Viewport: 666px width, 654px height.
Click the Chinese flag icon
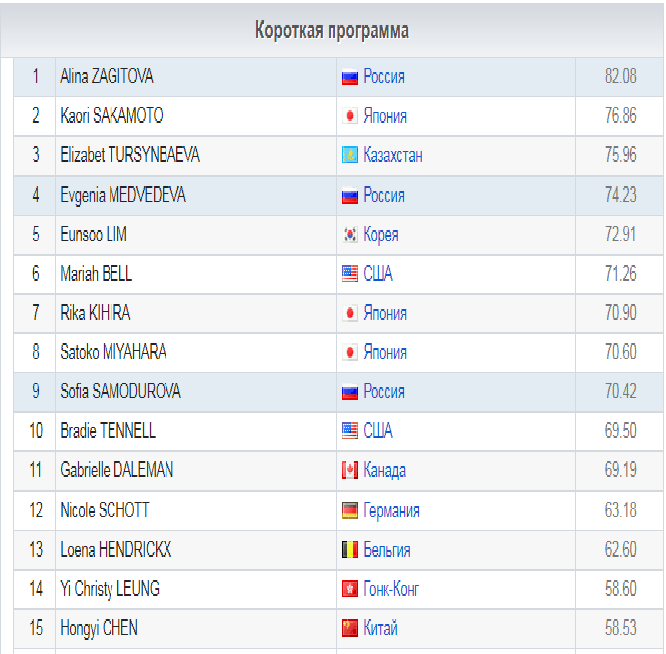(x=350, y=629)
